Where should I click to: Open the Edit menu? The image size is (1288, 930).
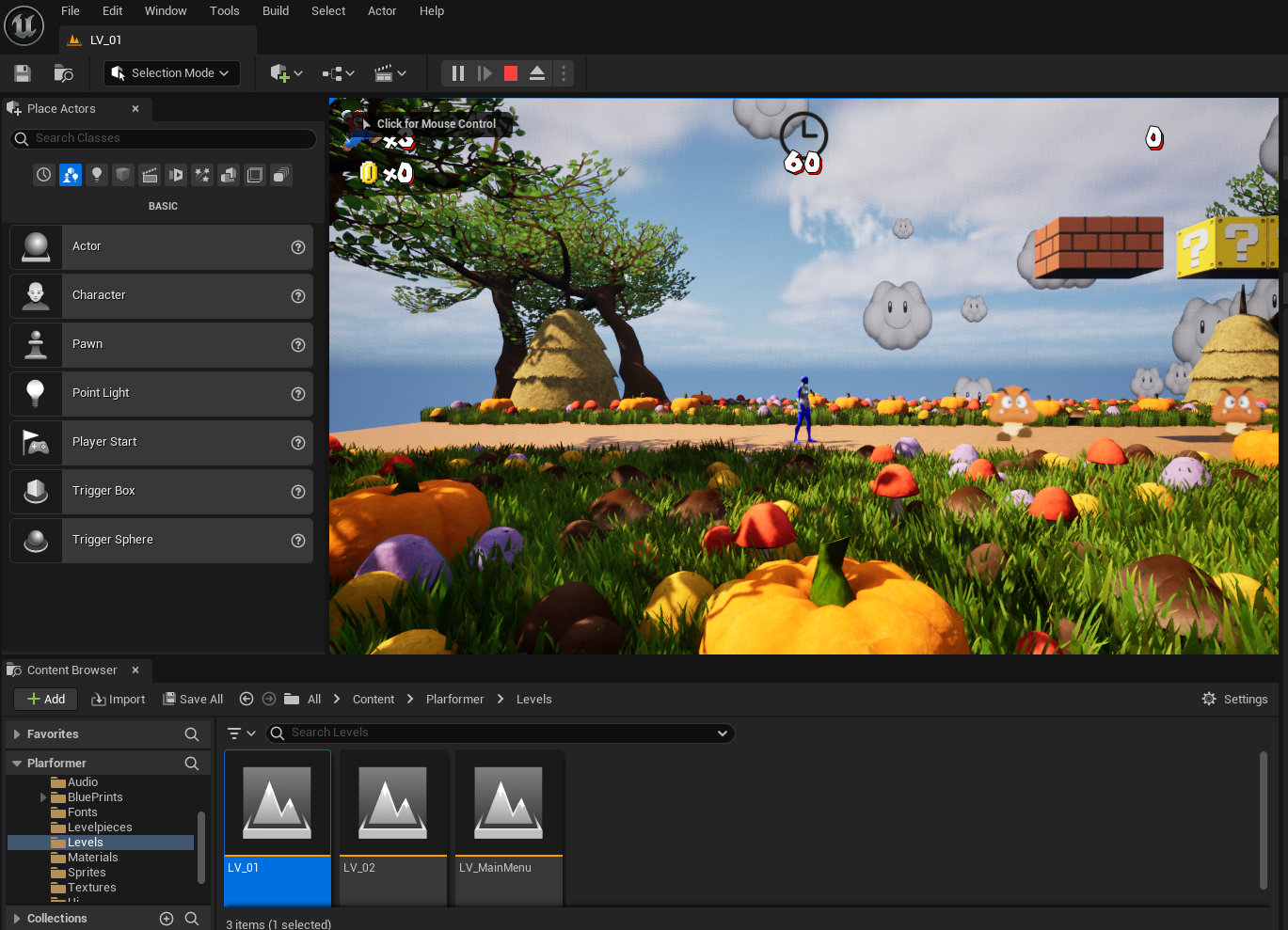[x=113, y=11]
